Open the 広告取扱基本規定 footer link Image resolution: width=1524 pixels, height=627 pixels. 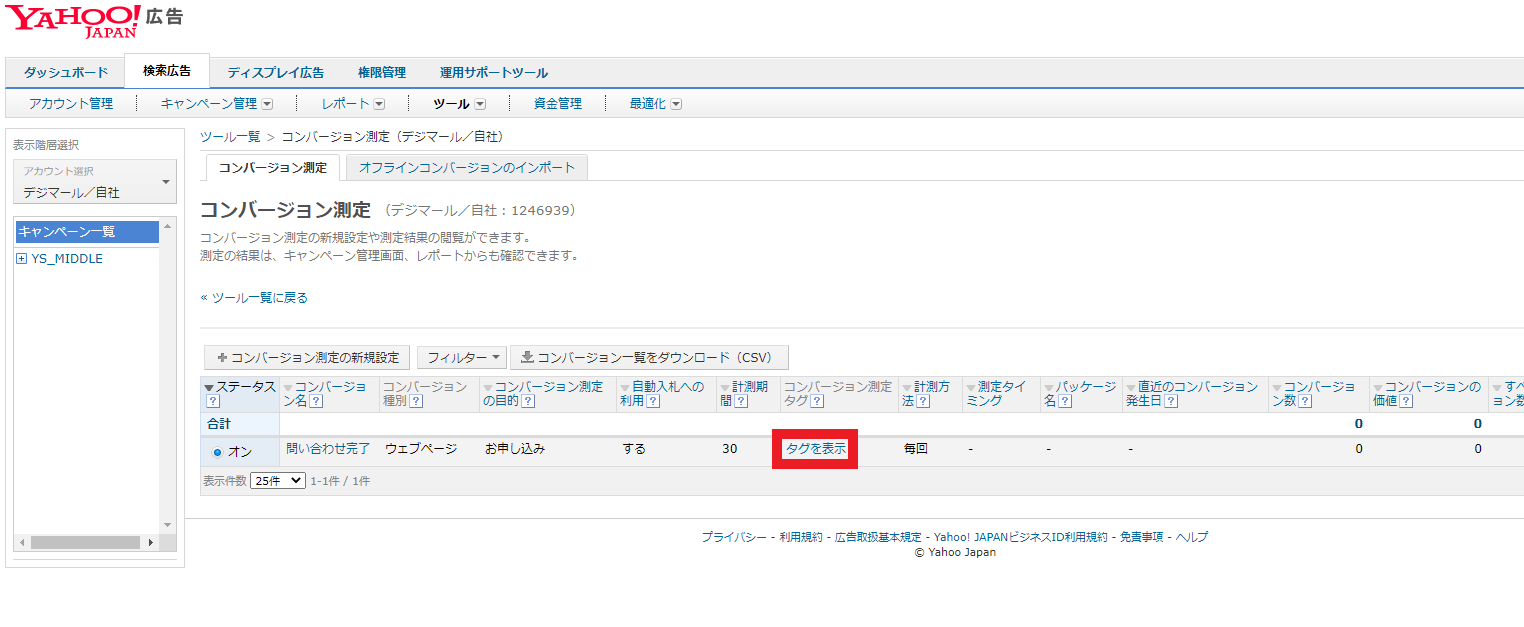coord(878,537)
